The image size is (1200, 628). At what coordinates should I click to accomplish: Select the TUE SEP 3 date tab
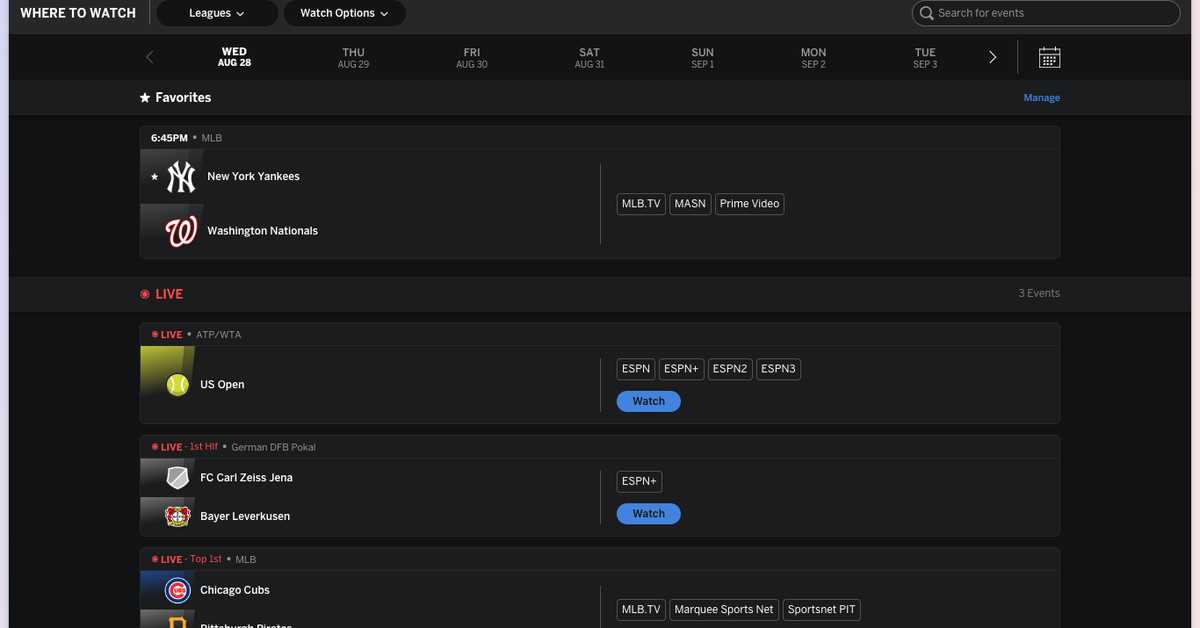[x=925, y=57]
